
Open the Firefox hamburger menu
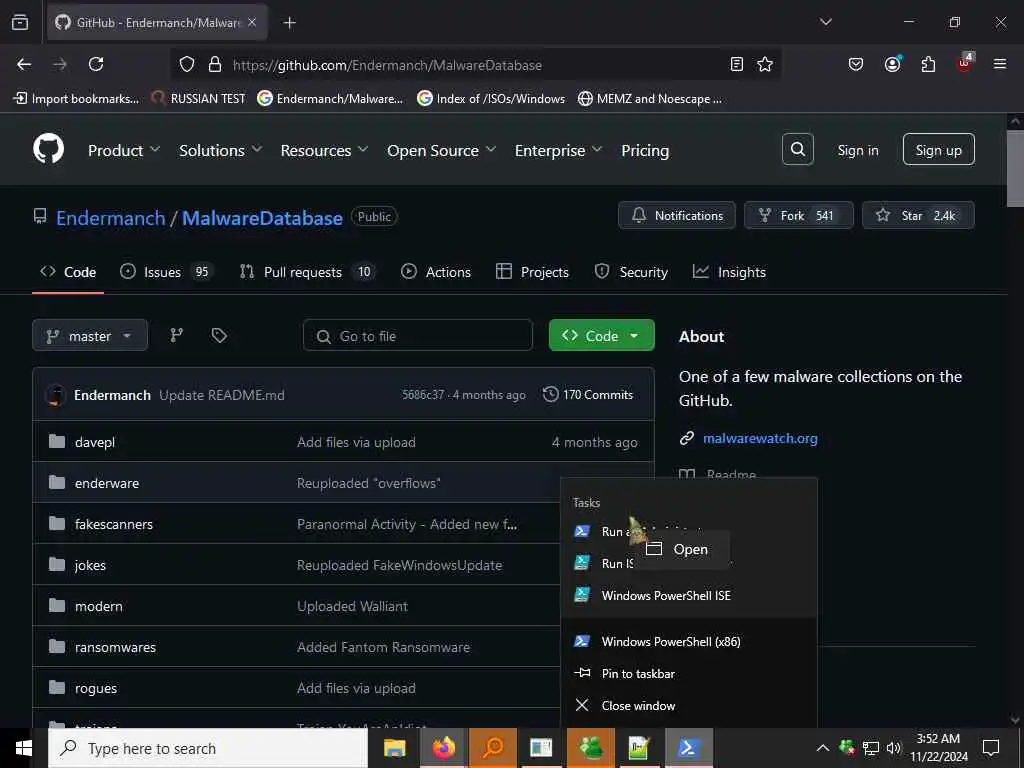tap(999, 64)
